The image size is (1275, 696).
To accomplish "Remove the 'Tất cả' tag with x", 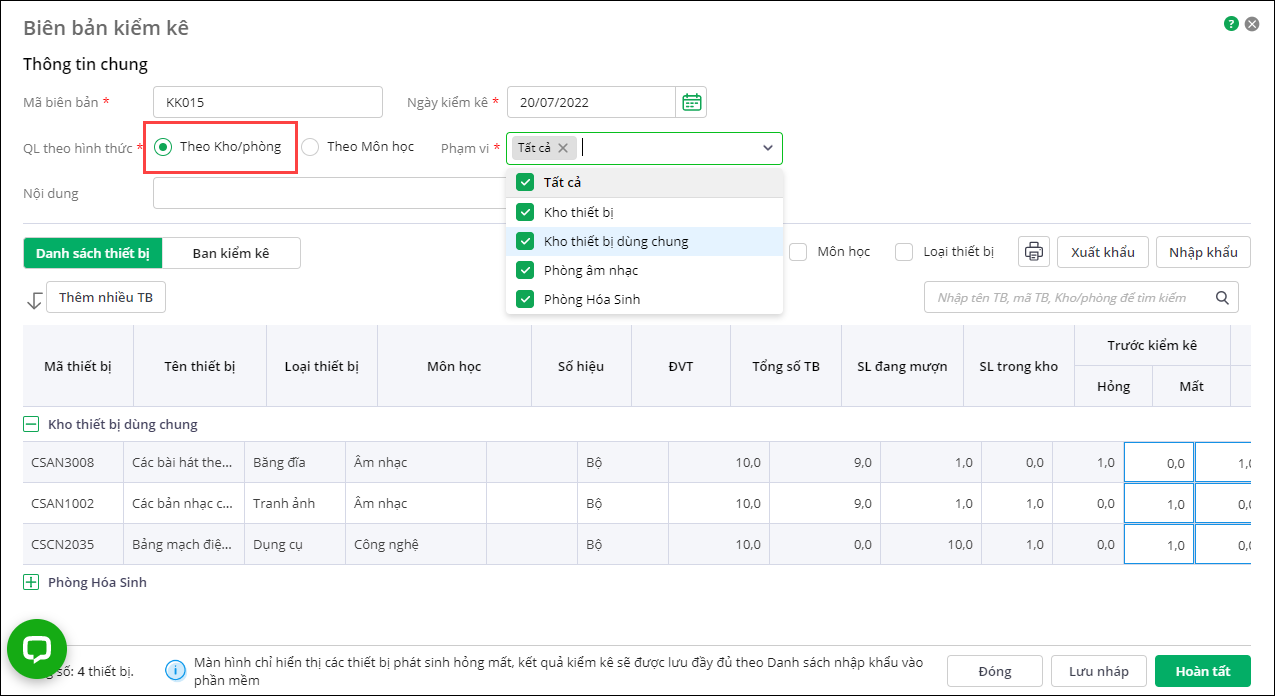I will (x=563, y=148).
